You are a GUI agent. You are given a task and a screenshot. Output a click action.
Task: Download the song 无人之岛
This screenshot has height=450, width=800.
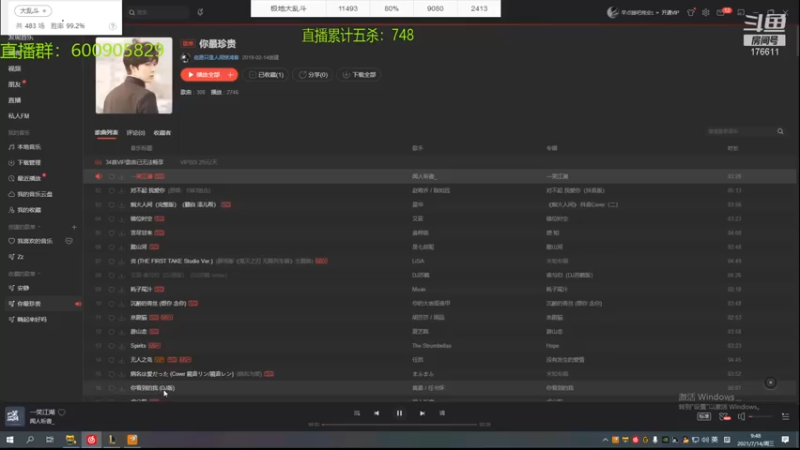click(x=121, y=360)
